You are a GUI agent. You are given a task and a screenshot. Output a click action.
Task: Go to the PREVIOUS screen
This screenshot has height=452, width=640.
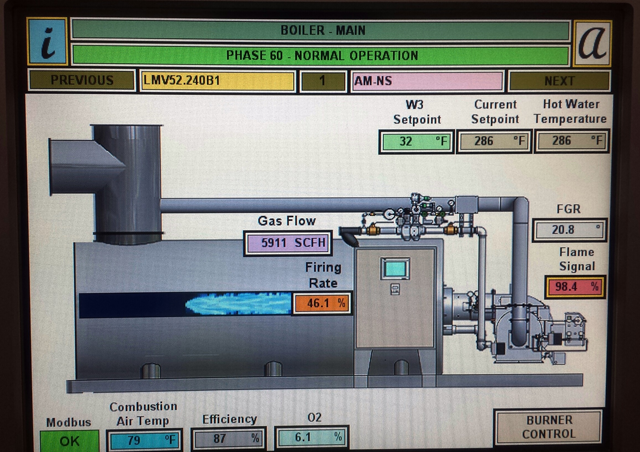81,81
